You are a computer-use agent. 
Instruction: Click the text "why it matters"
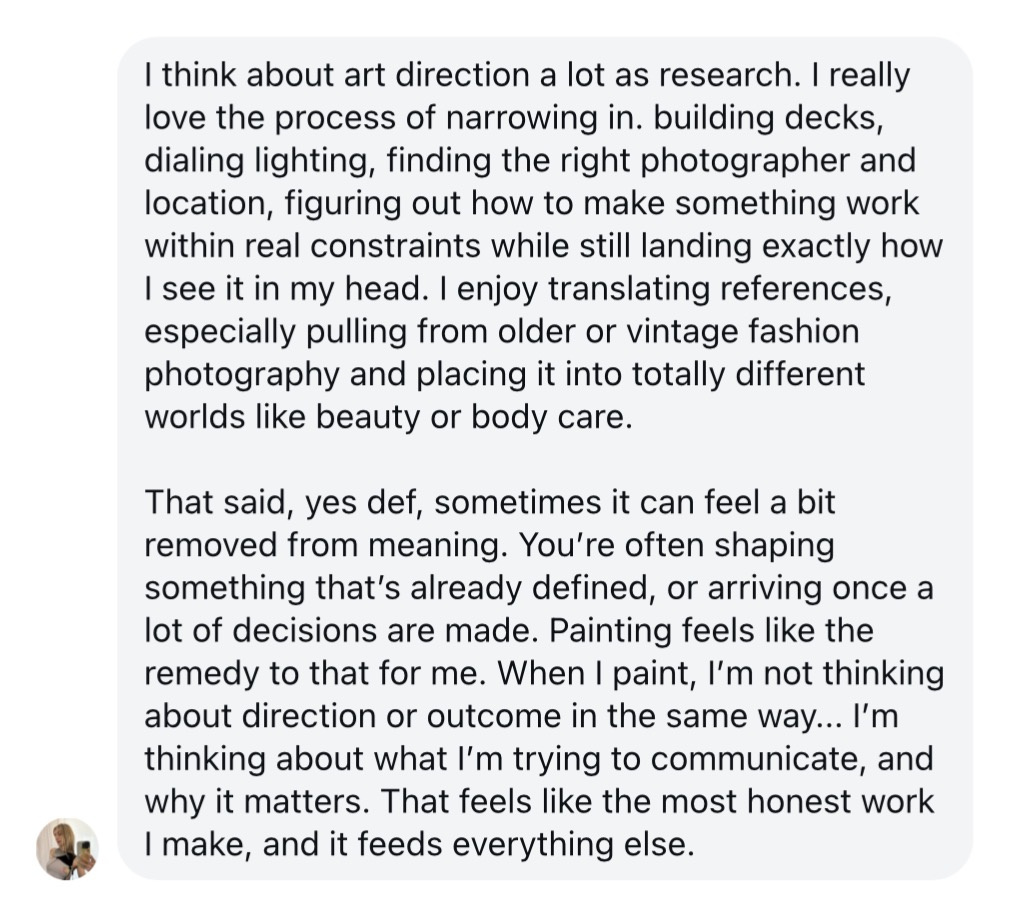click(x=253, y=801)
